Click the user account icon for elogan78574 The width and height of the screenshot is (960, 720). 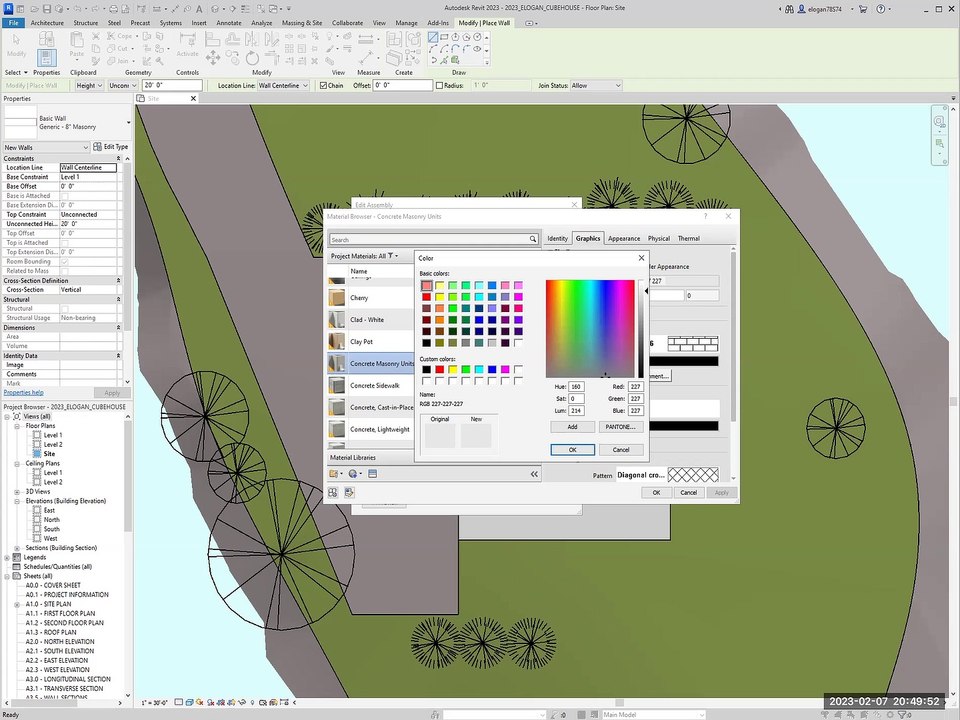801,9
